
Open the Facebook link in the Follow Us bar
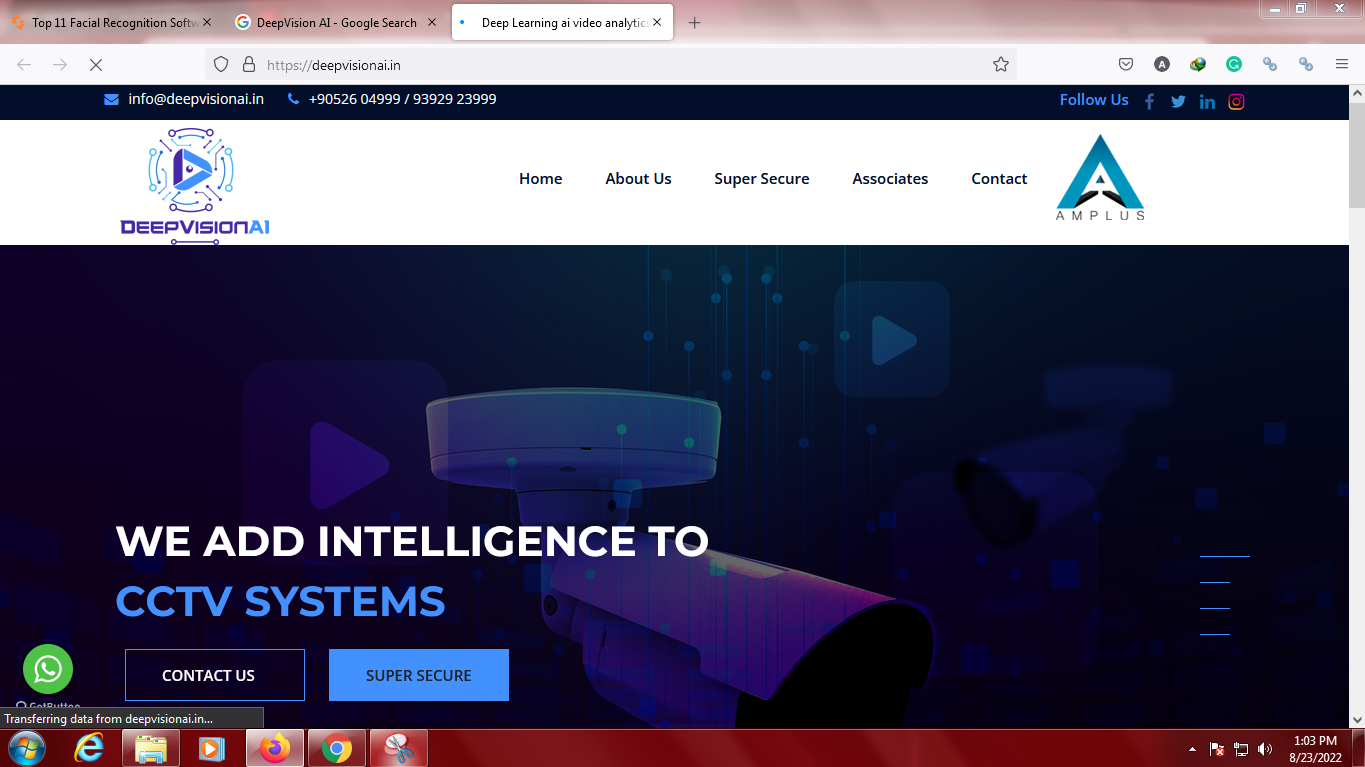point(1149,101)
